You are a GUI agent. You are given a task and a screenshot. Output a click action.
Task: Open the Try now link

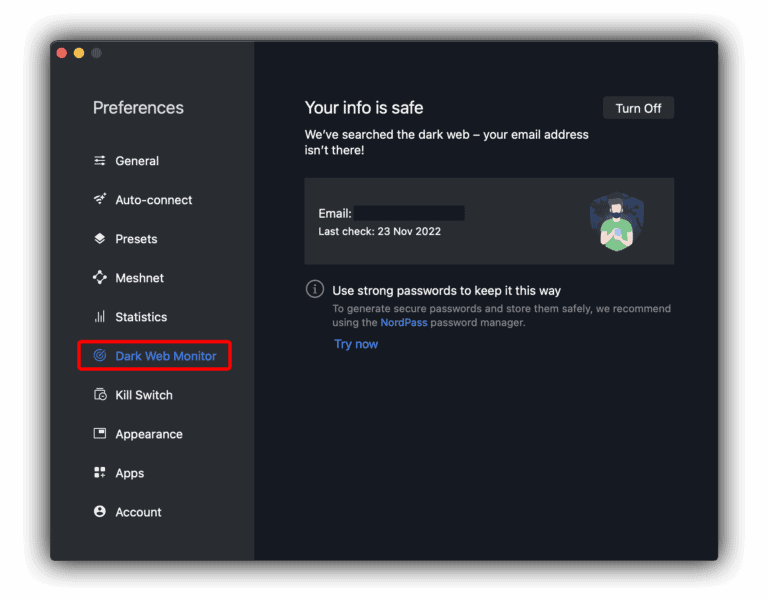356,344
